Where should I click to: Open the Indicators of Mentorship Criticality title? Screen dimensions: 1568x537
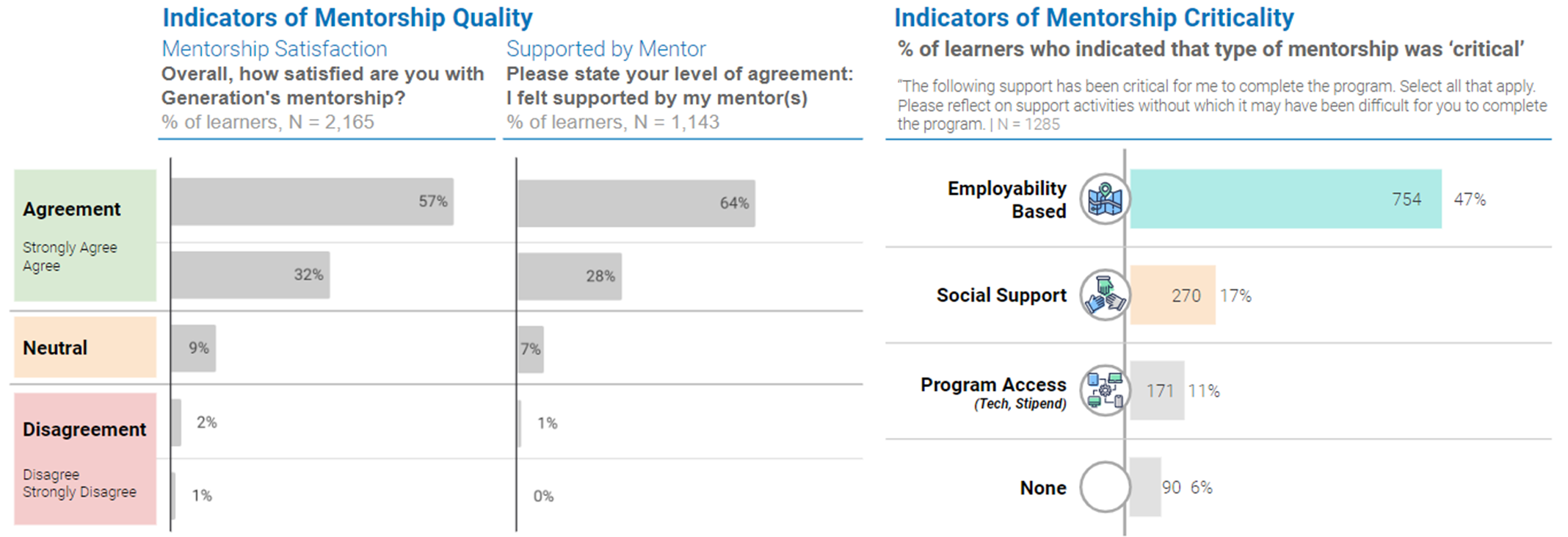pos(1093,18)
